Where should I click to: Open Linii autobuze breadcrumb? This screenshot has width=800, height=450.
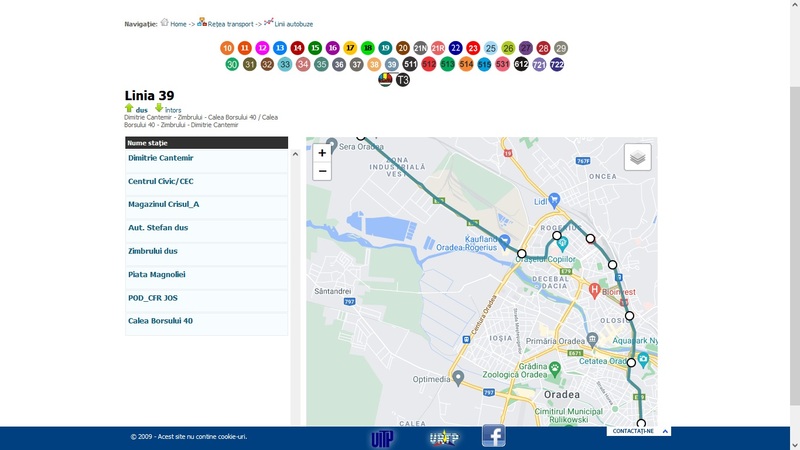tap(293, 24)
